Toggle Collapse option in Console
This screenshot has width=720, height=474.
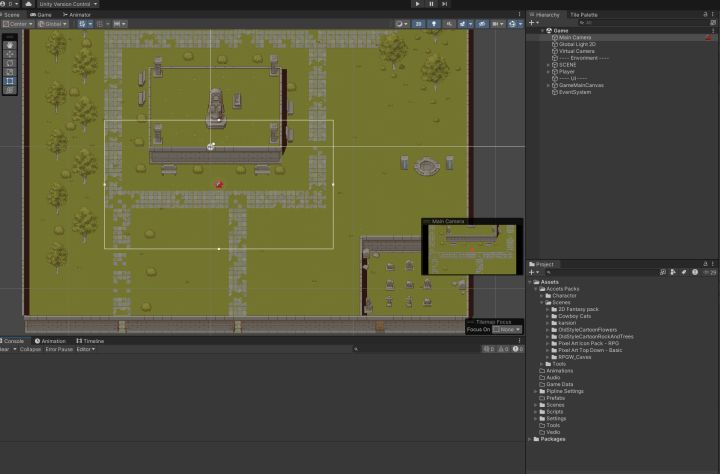[x=30, y=349]
